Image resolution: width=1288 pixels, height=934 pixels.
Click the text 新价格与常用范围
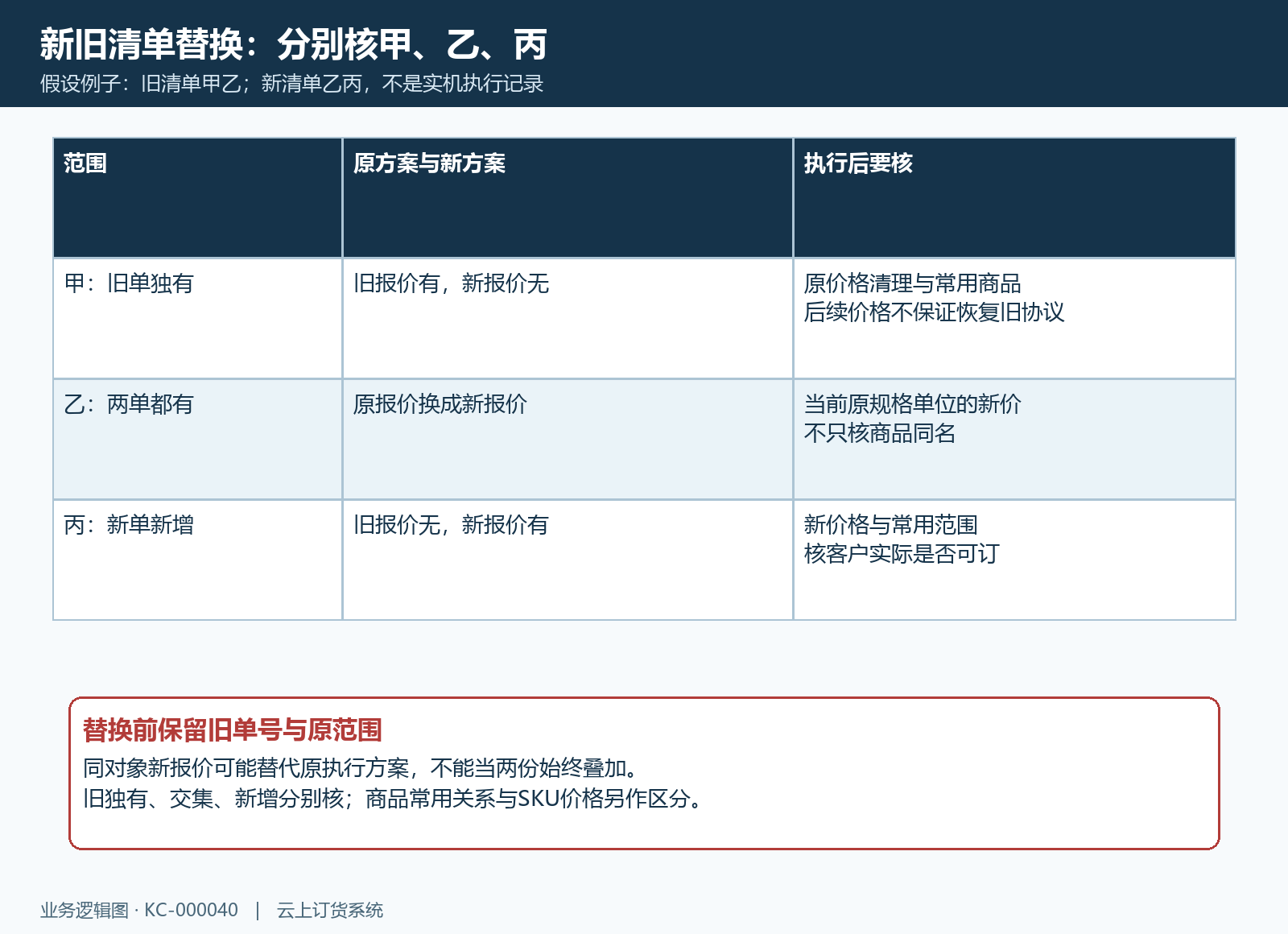[890, 525]
